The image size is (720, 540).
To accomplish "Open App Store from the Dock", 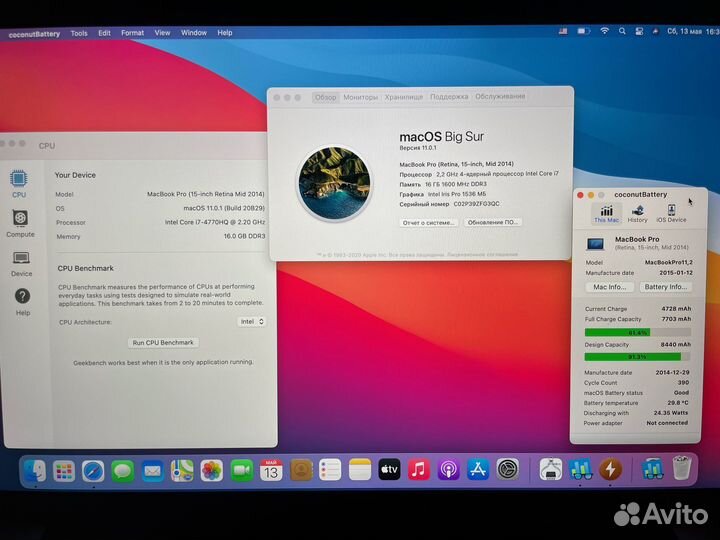I will tap(478, 469).
